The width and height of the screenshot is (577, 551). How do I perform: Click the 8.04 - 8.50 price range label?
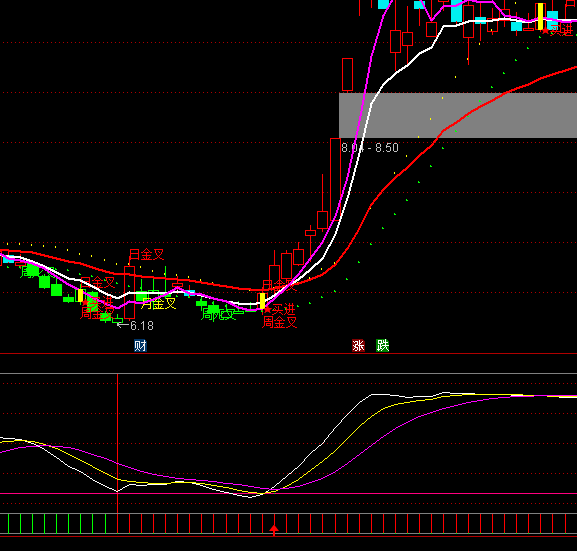point(370,148)
